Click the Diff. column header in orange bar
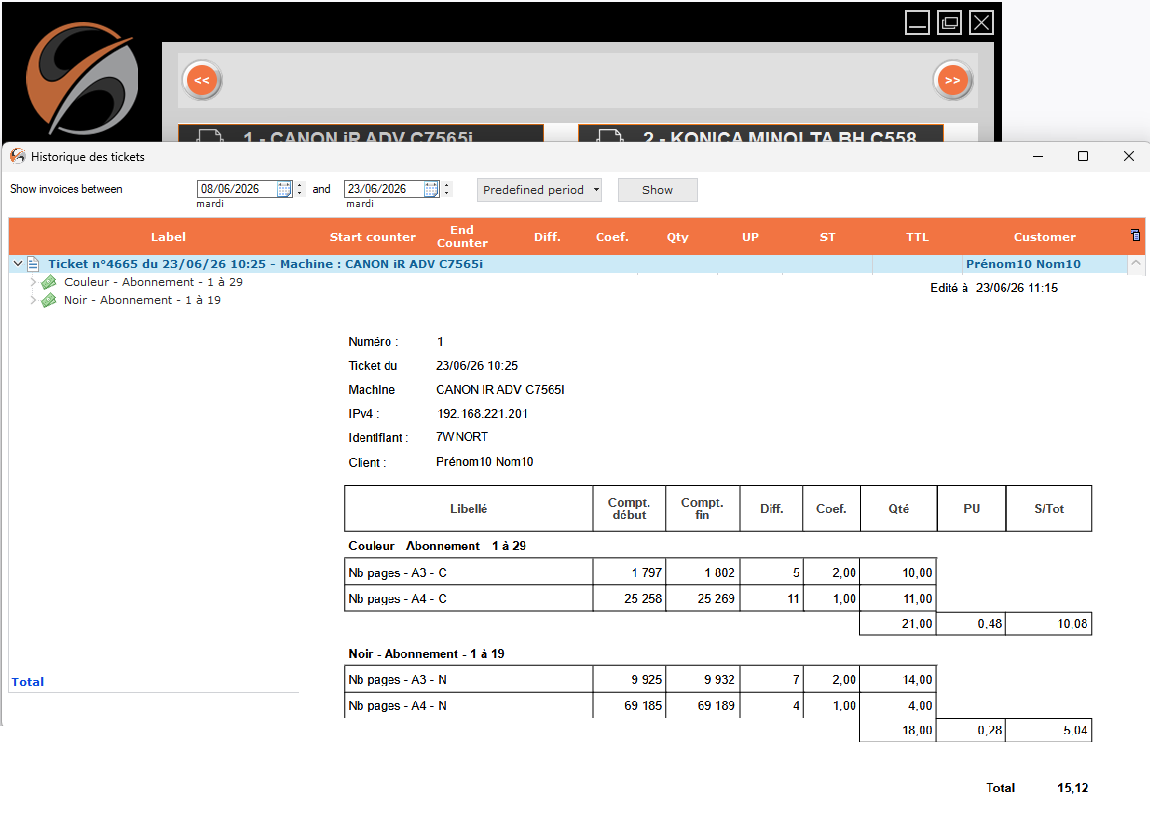 [x=547, y=237]
